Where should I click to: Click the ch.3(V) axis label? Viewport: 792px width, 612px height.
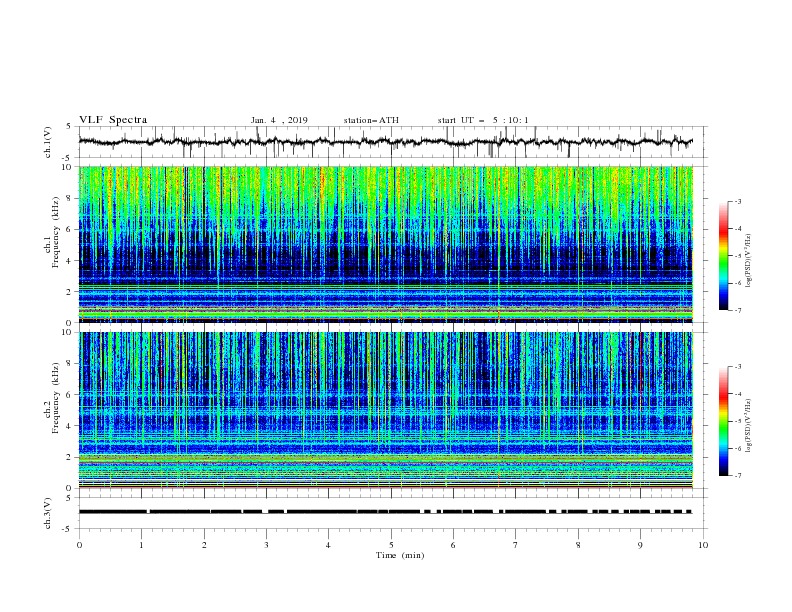(48, 513)
